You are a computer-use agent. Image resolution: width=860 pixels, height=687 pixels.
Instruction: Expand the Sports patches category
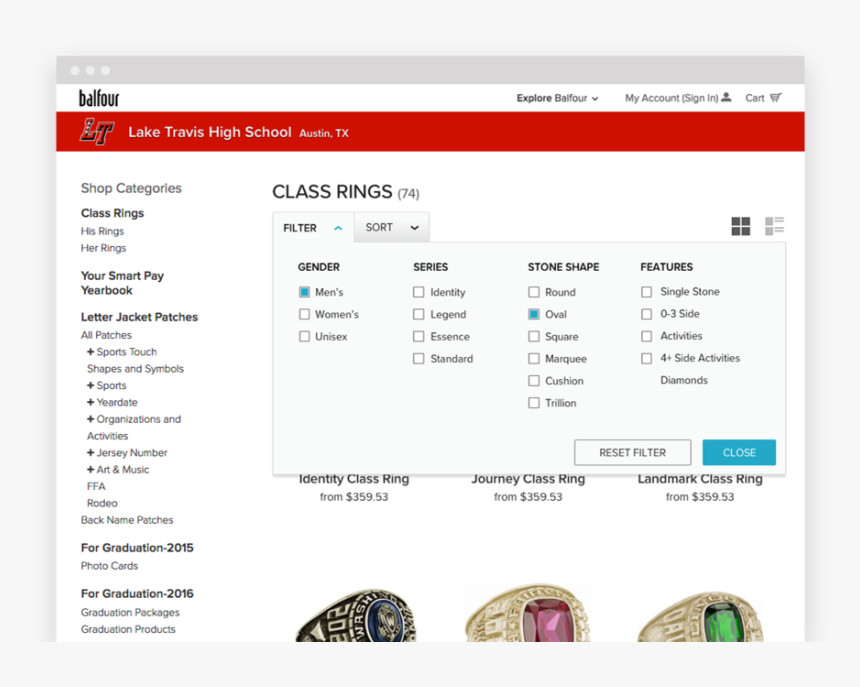pyautogui.click(x=90, y=385)
